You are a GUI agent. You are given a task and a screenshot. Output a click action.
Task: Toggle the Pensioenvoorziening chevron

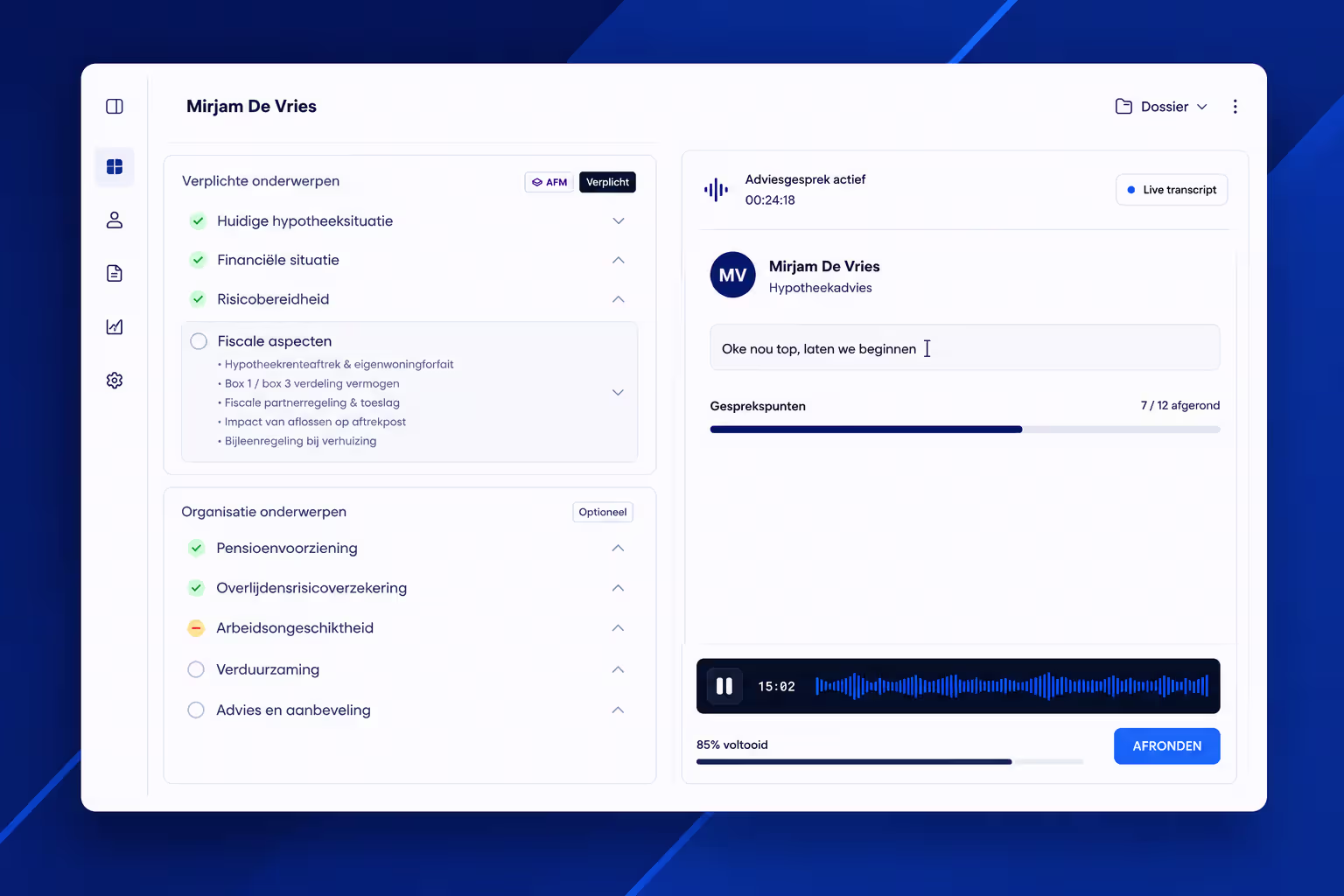pos(619,548)
